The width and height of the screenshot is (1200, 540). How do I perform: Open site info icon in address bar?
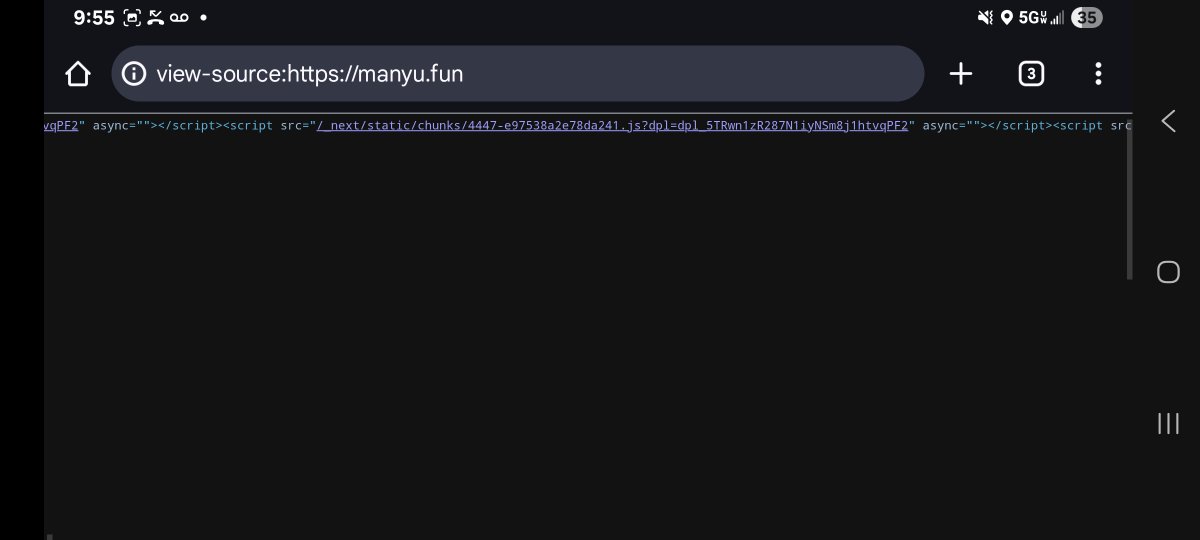point(134,74)
